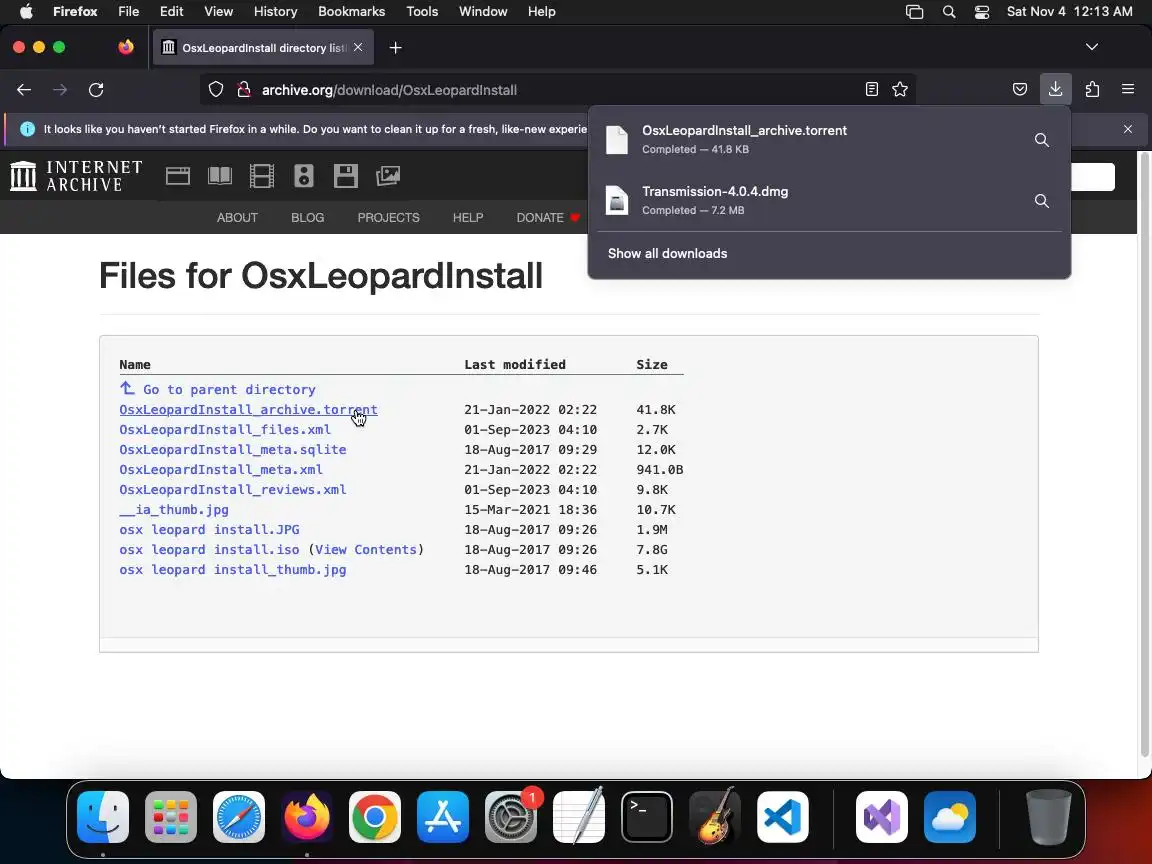Show OsxLeopardInstall_archive.torrent in Finder magnifier

point(1041,140)
